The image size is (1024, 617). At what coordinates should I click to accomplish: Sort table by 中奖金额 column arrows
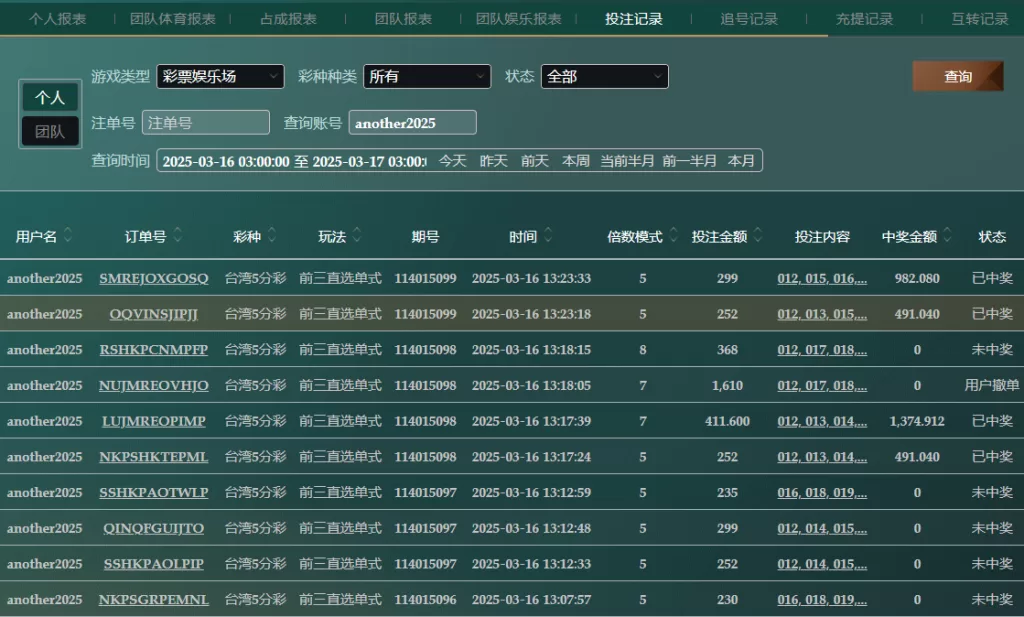click(947, 235)
